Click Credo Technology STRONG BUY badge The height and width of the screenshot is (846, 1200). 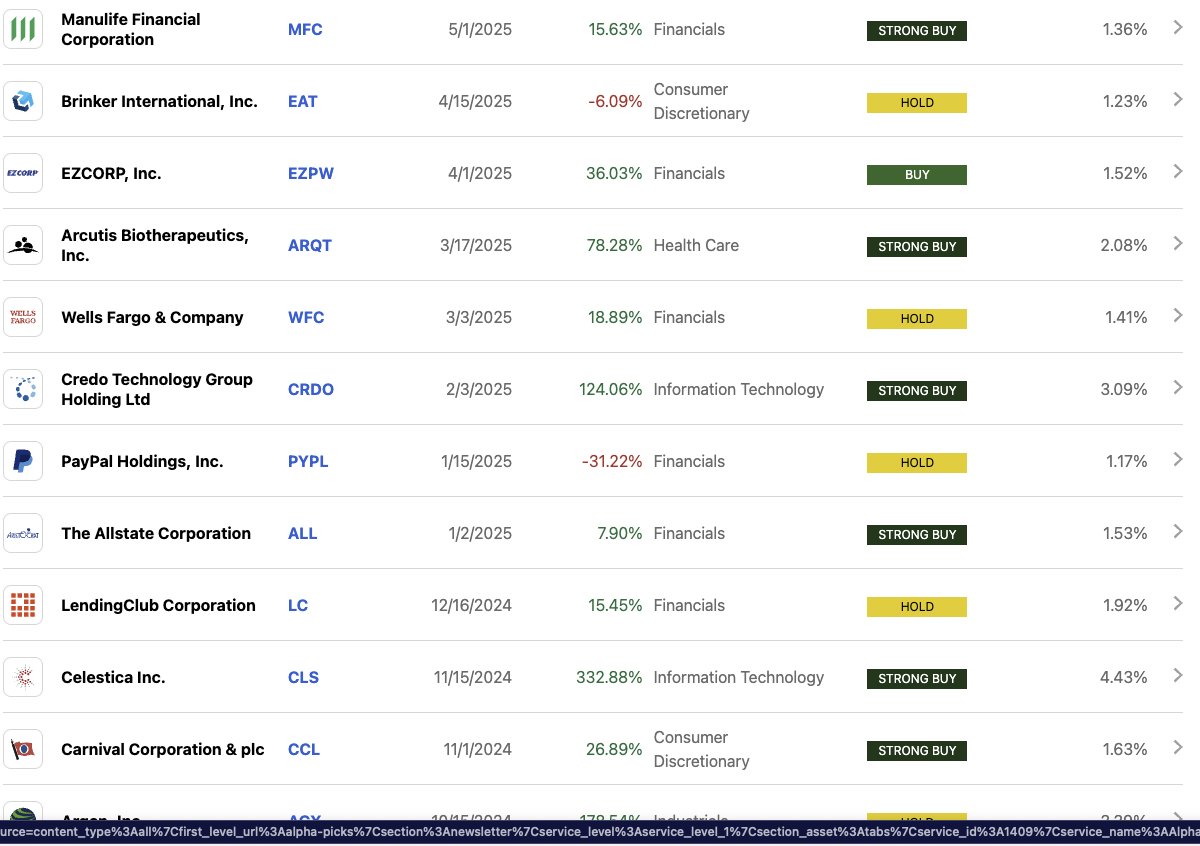click(x=917, y=391)
